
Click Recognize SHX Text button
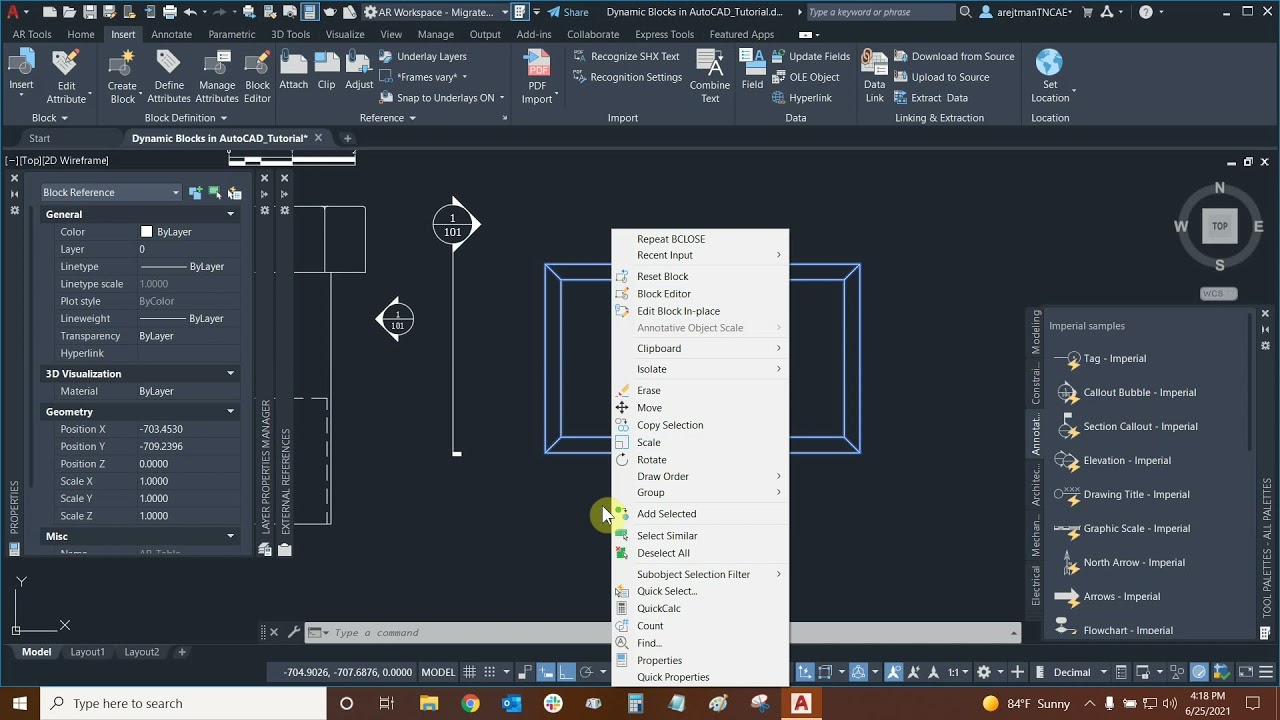pos(627,57)
